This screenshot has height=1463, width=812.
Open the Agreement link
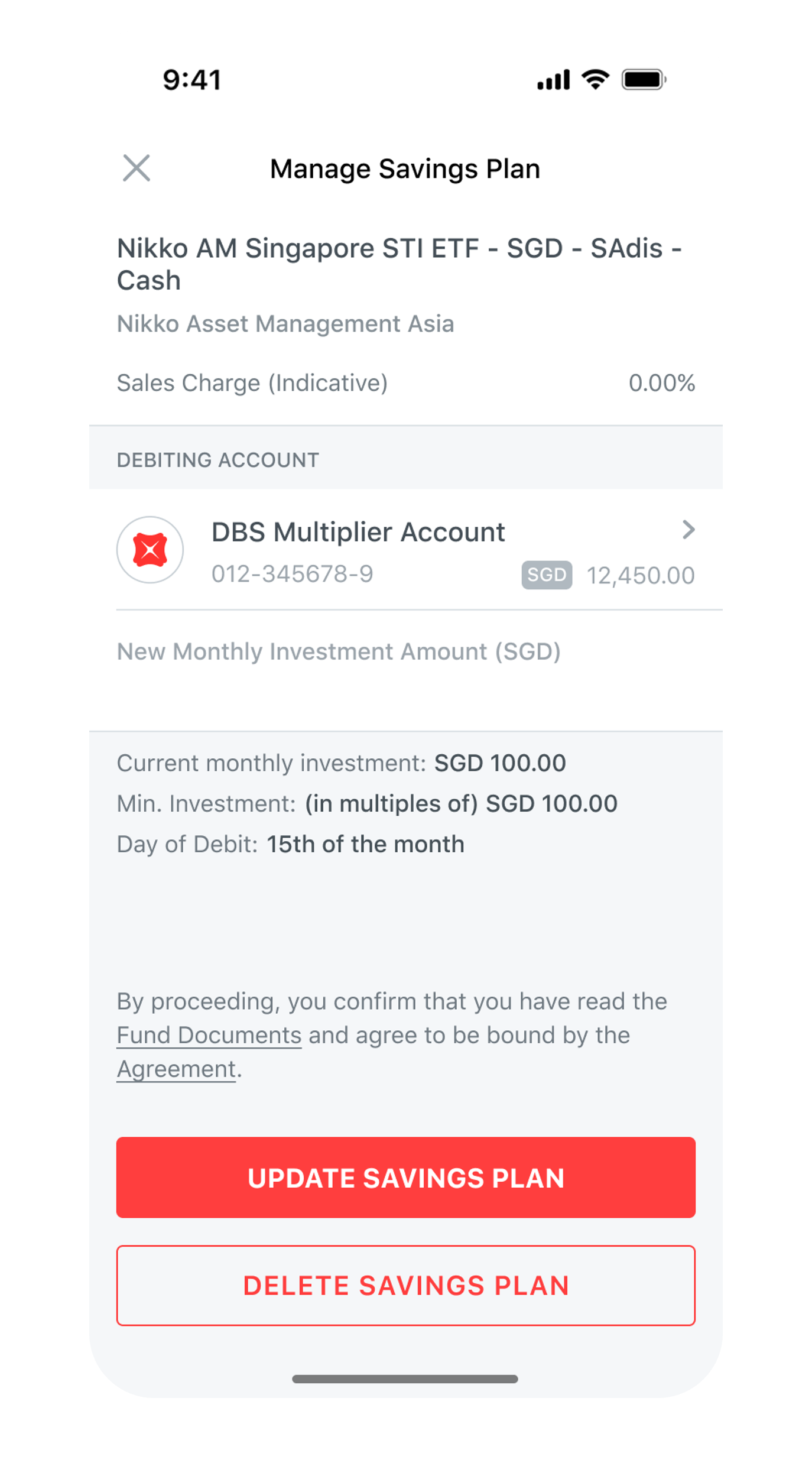pos(177,1069)
